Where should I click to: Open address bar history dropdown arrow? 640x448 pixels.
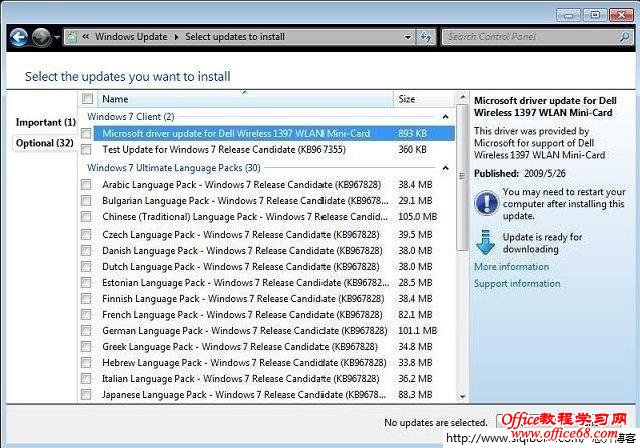(407, 37)
